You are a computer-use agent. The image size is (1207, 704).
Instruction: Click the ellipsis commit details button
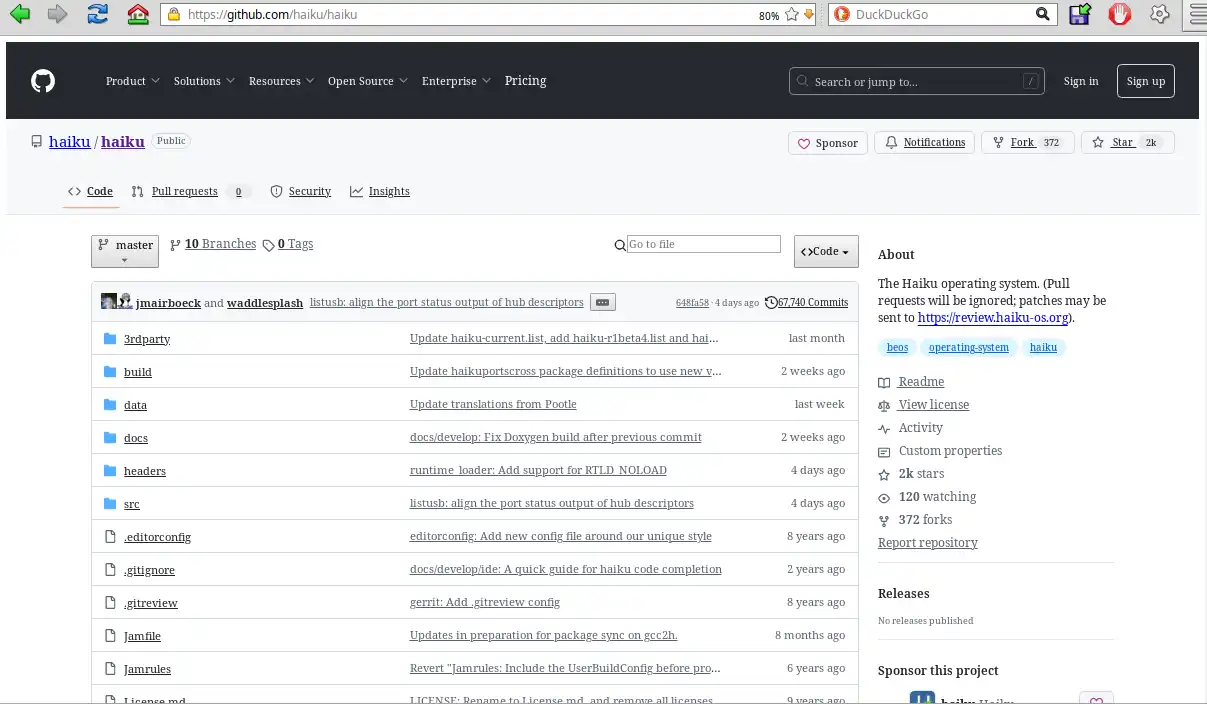click(x=602, y=302)
